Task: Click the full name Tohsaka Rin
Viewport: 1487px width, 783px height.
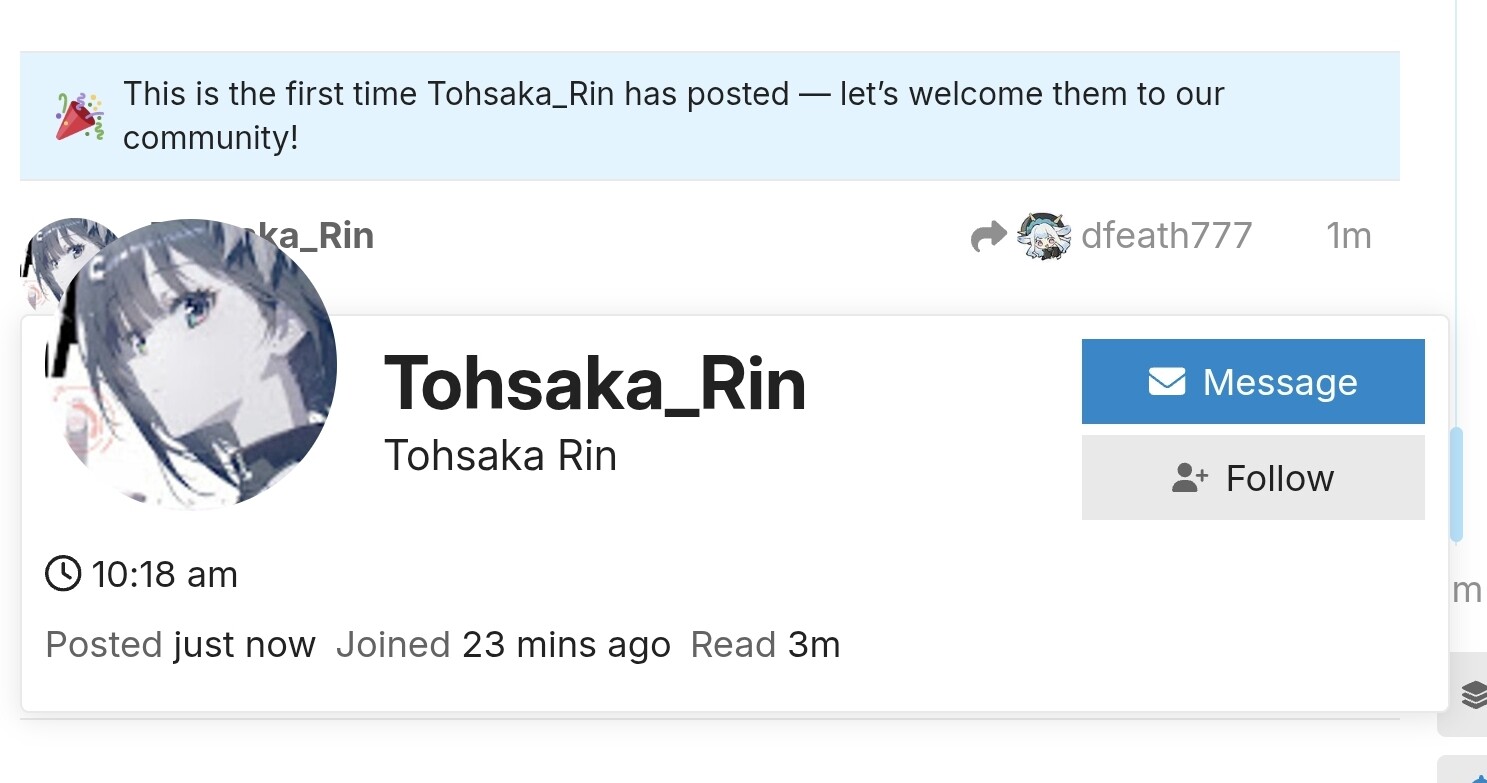Action: (x=500, y=456)
